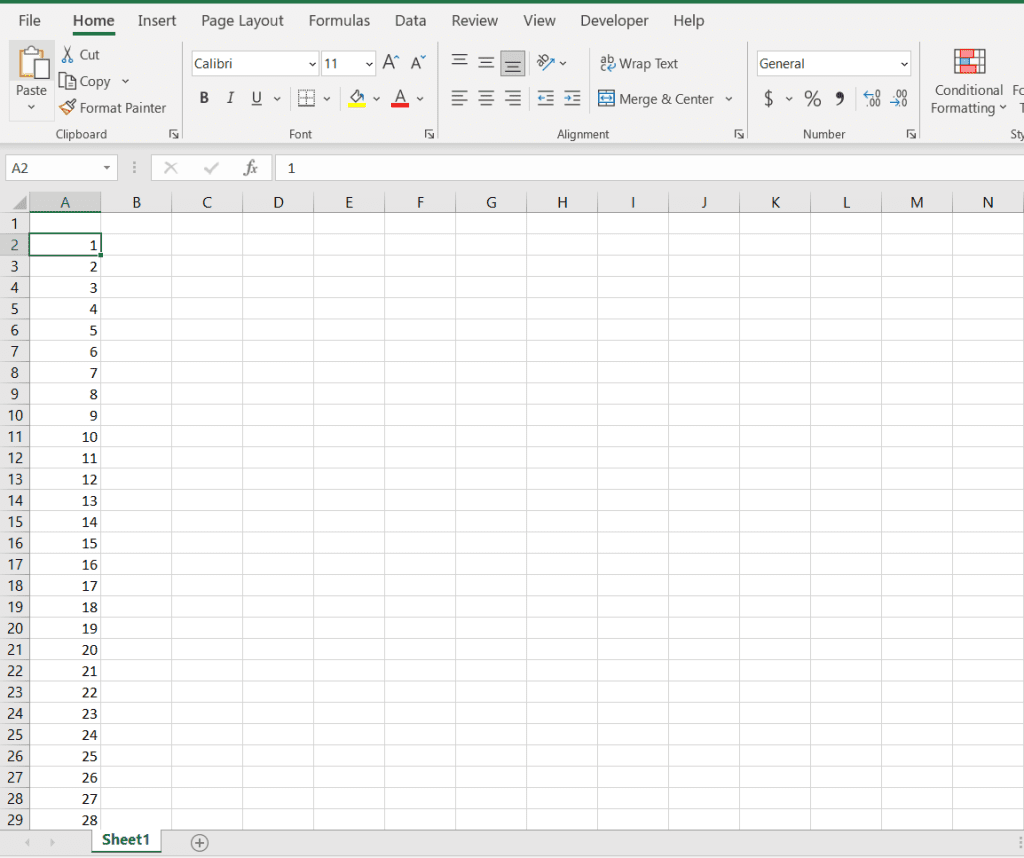The width and height of the screenshot is (1024, 858).
Task: Apply Comma Style number format
Action: [838, 98]
